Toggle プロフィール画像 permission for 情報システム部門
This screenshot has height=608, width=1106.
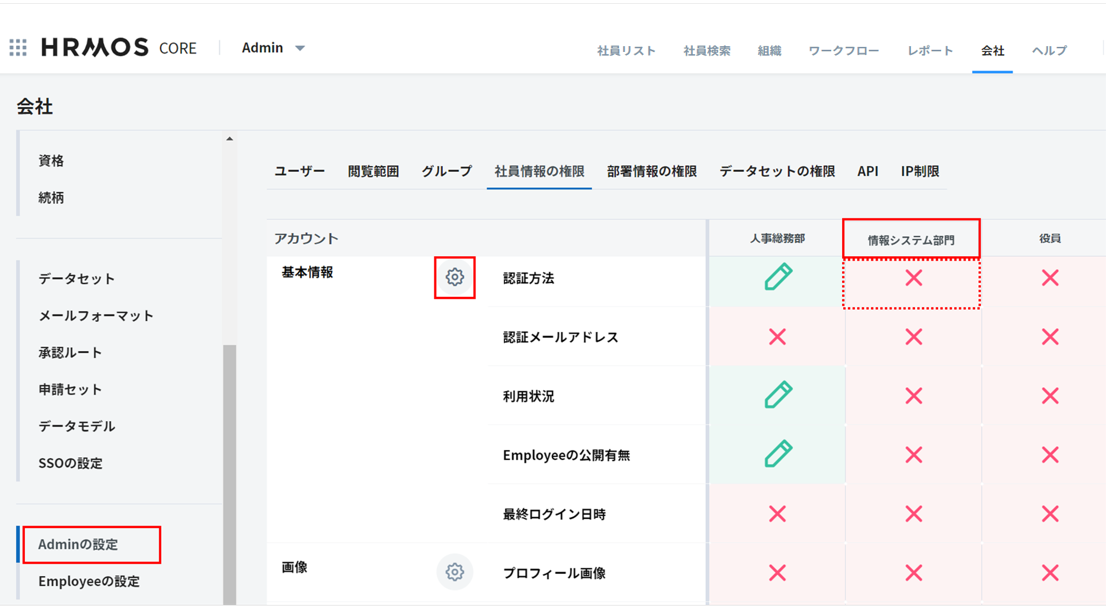(913, 573)
